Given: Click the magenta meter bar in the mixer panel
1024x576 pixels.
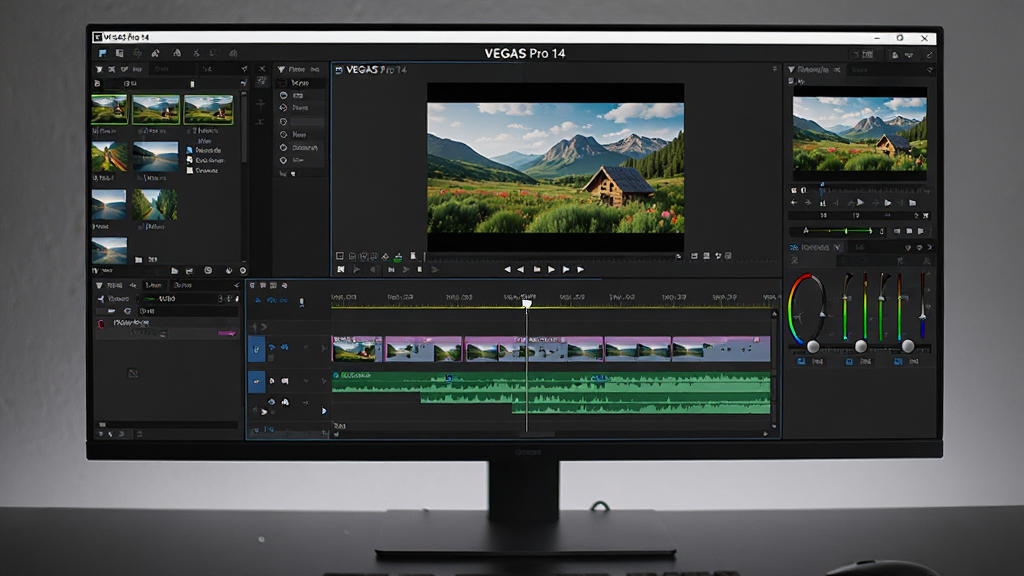Looking at the screenshot, I should [x=227, y=333].
